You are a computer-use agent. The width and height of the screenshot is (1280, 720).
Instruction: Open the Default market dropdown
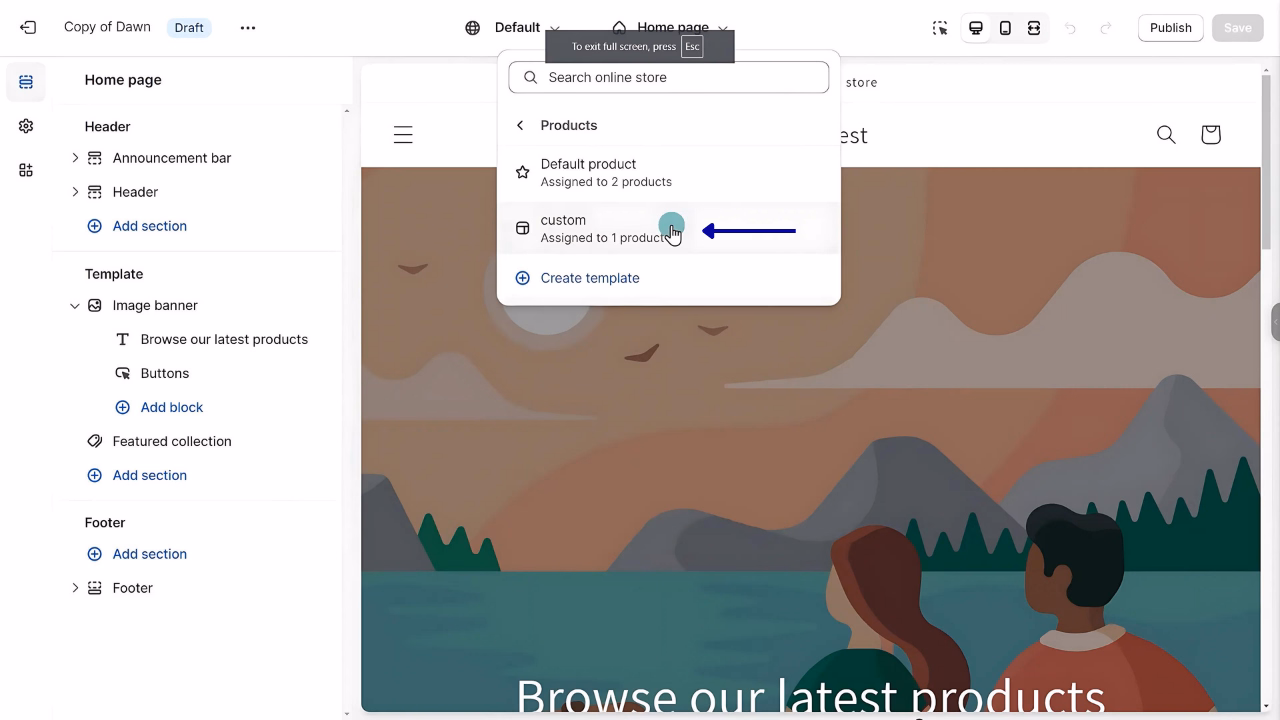(x=513, y=28)
